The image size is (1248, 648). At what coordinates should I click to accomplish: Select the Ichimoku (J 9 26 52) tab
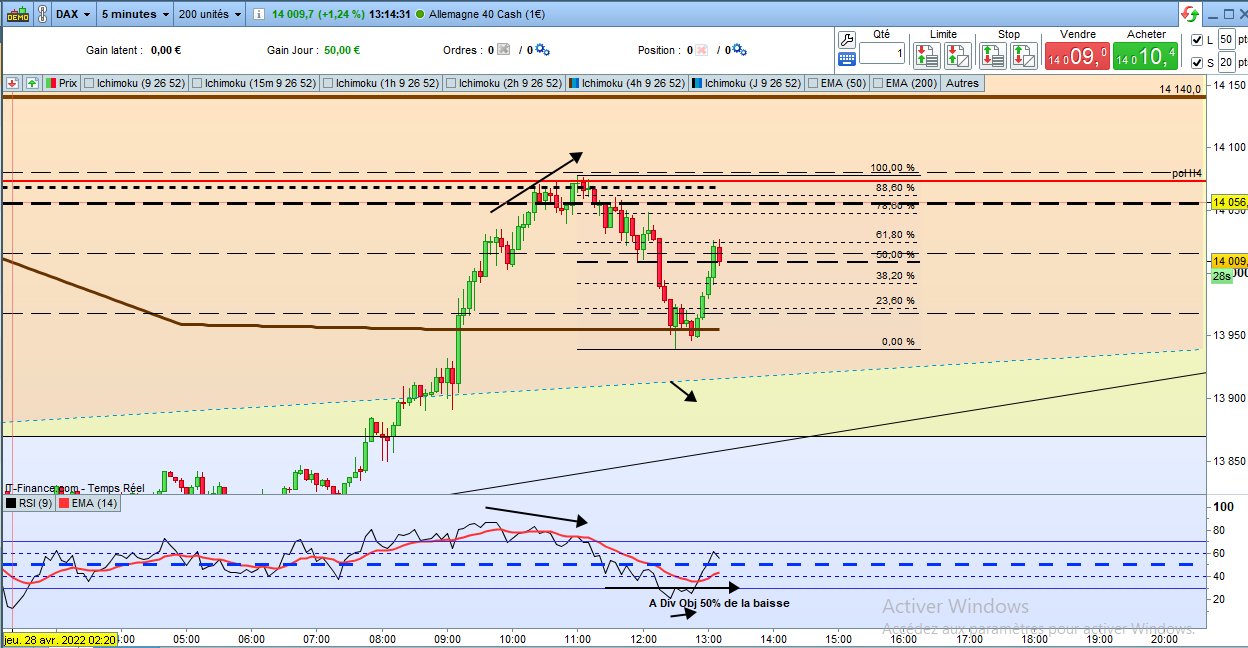(x=746, y=83)
